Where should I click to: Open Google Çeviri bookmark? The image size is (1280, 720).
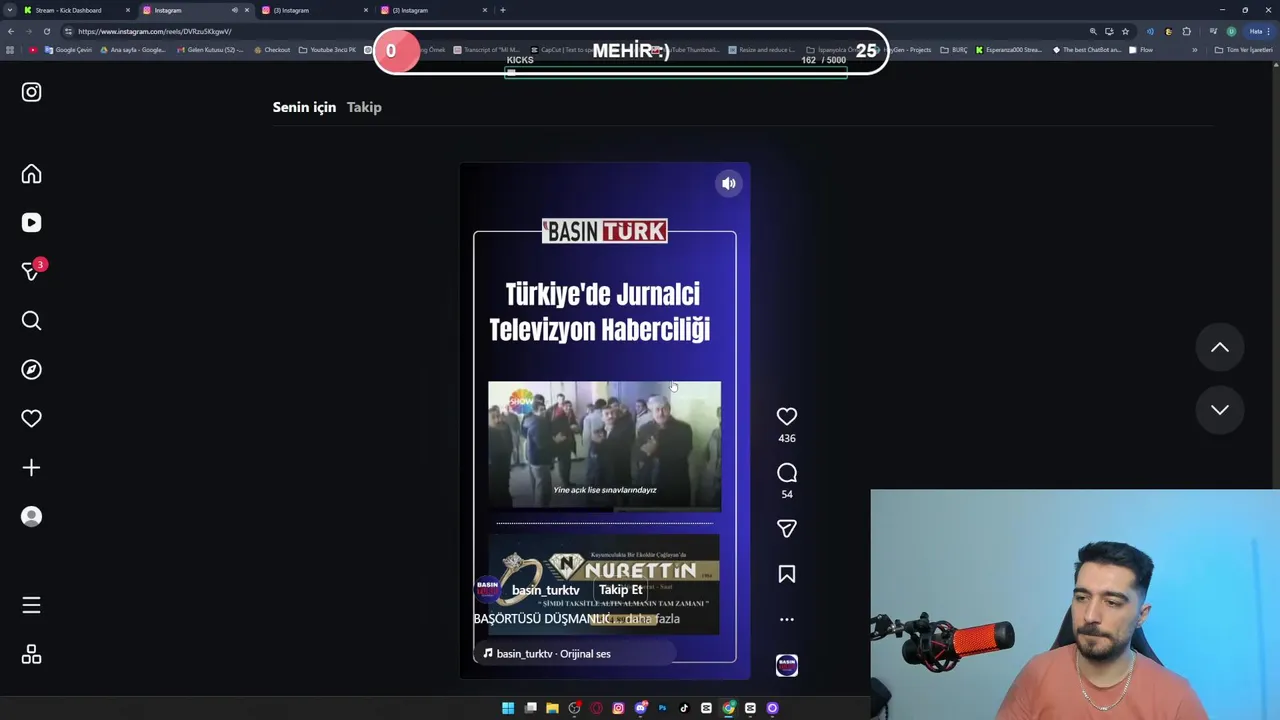point(67,50)
